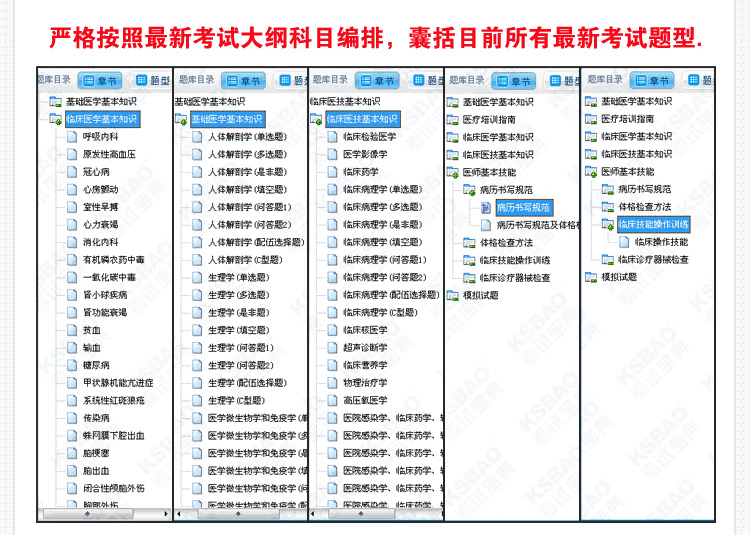Click the document icon of 超声诊断学

coord(332,348)
